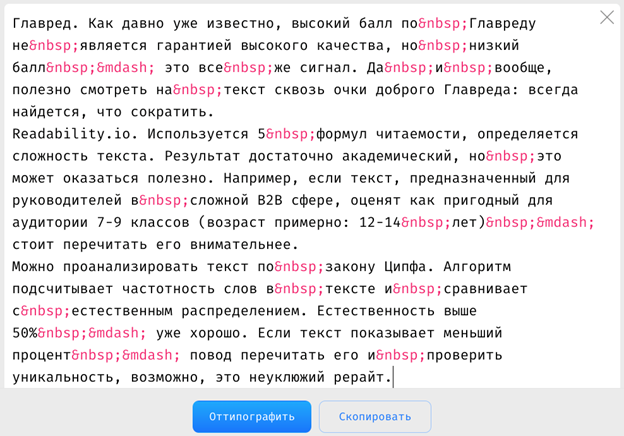
Task: Place cursor after the word рерайт.
Action: (x=393, y=377)
